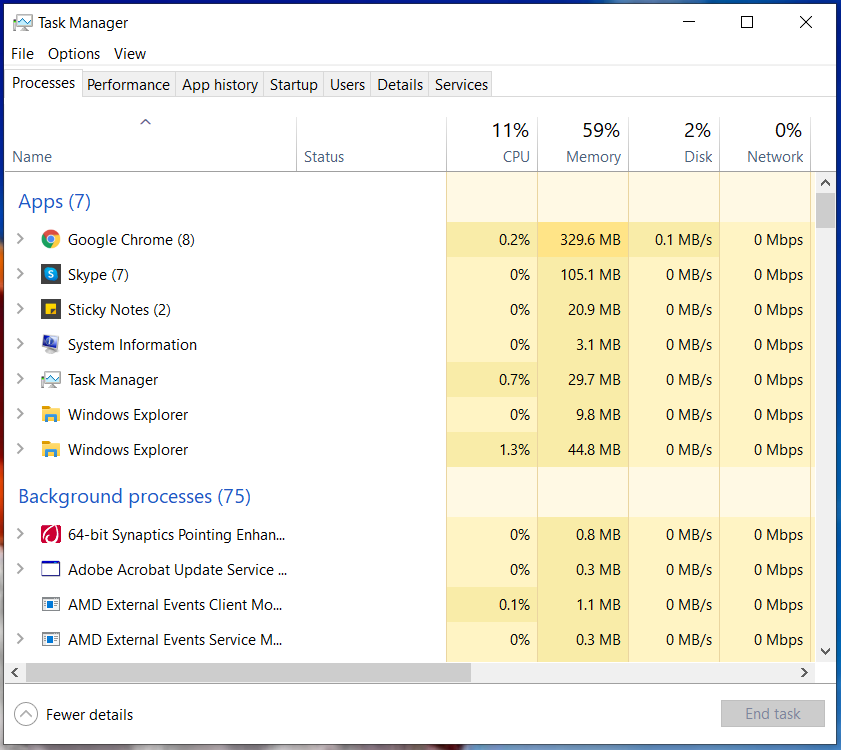Screen dimensions: 841x750
Task: Switch to the App history tab
Action: (220, 85)
